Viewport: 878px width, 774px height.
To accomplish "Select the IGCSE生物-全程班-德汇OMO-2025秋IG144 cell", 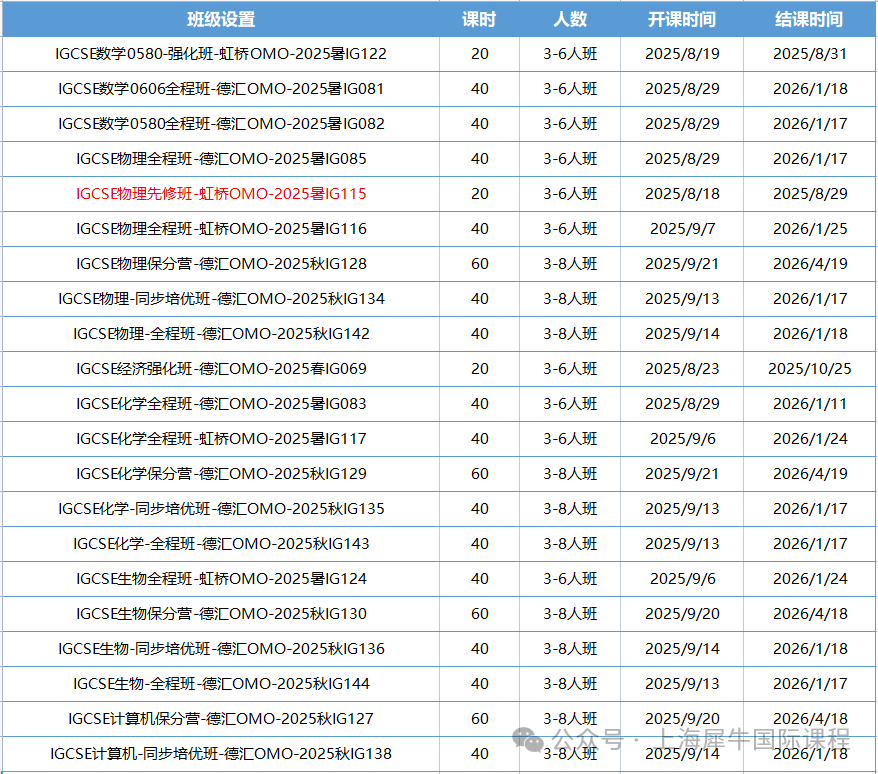I will pos(221,684).
